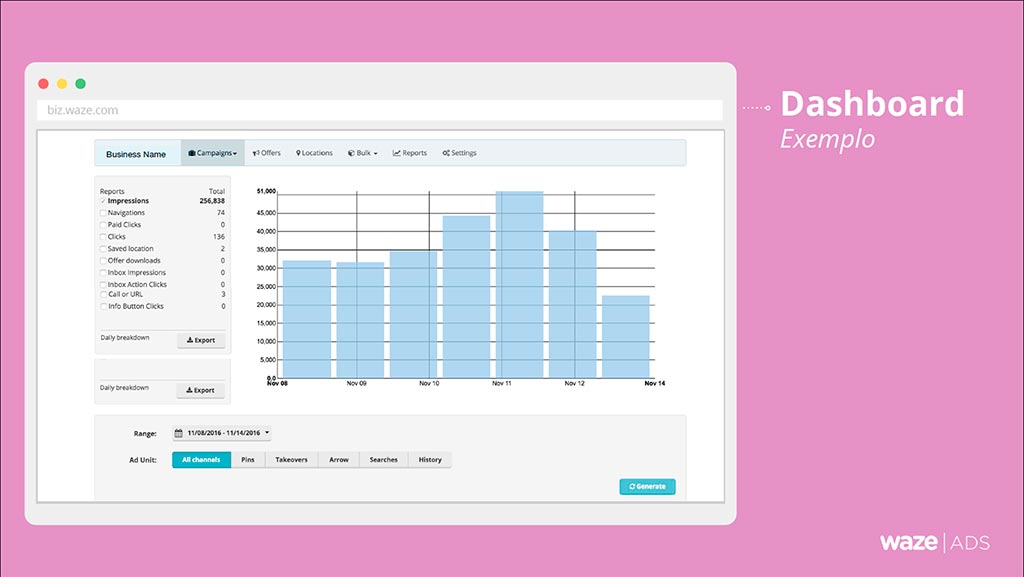Image resolution: width=1024 pixels, height=577 pixels.
Task: Click the Nov 10 axis label
Action: (x=429, y=383)
